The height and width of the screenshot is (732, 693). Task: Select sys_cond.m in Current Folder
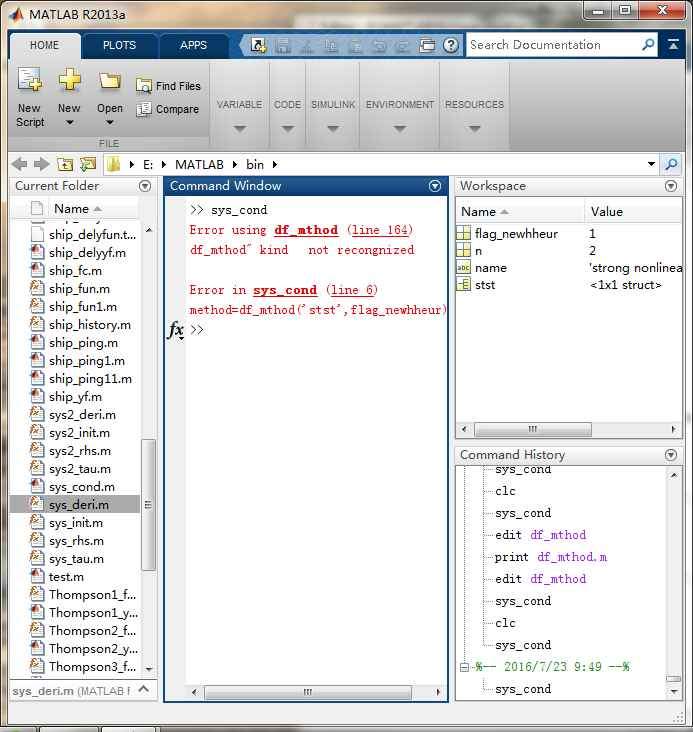[x=82, y=487]
